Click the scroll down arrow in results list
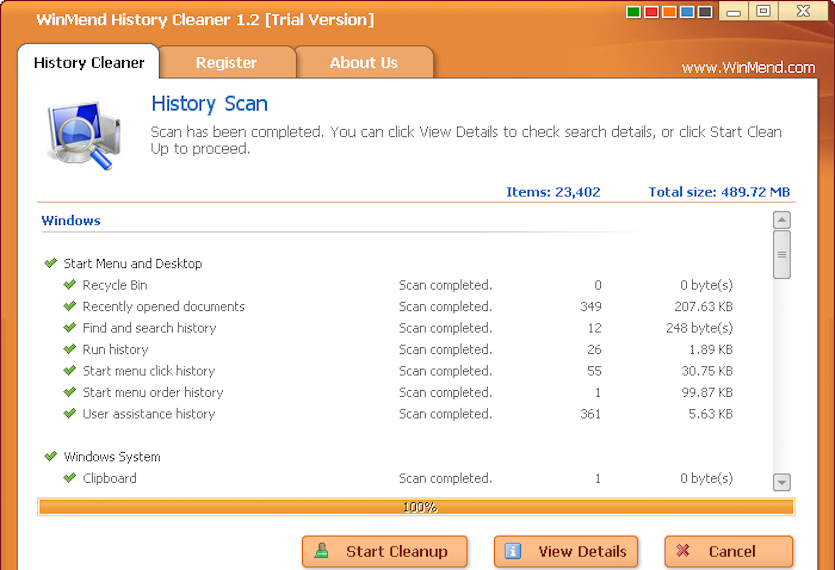This screenshot has width=835, height=570. tap(782, 482)
